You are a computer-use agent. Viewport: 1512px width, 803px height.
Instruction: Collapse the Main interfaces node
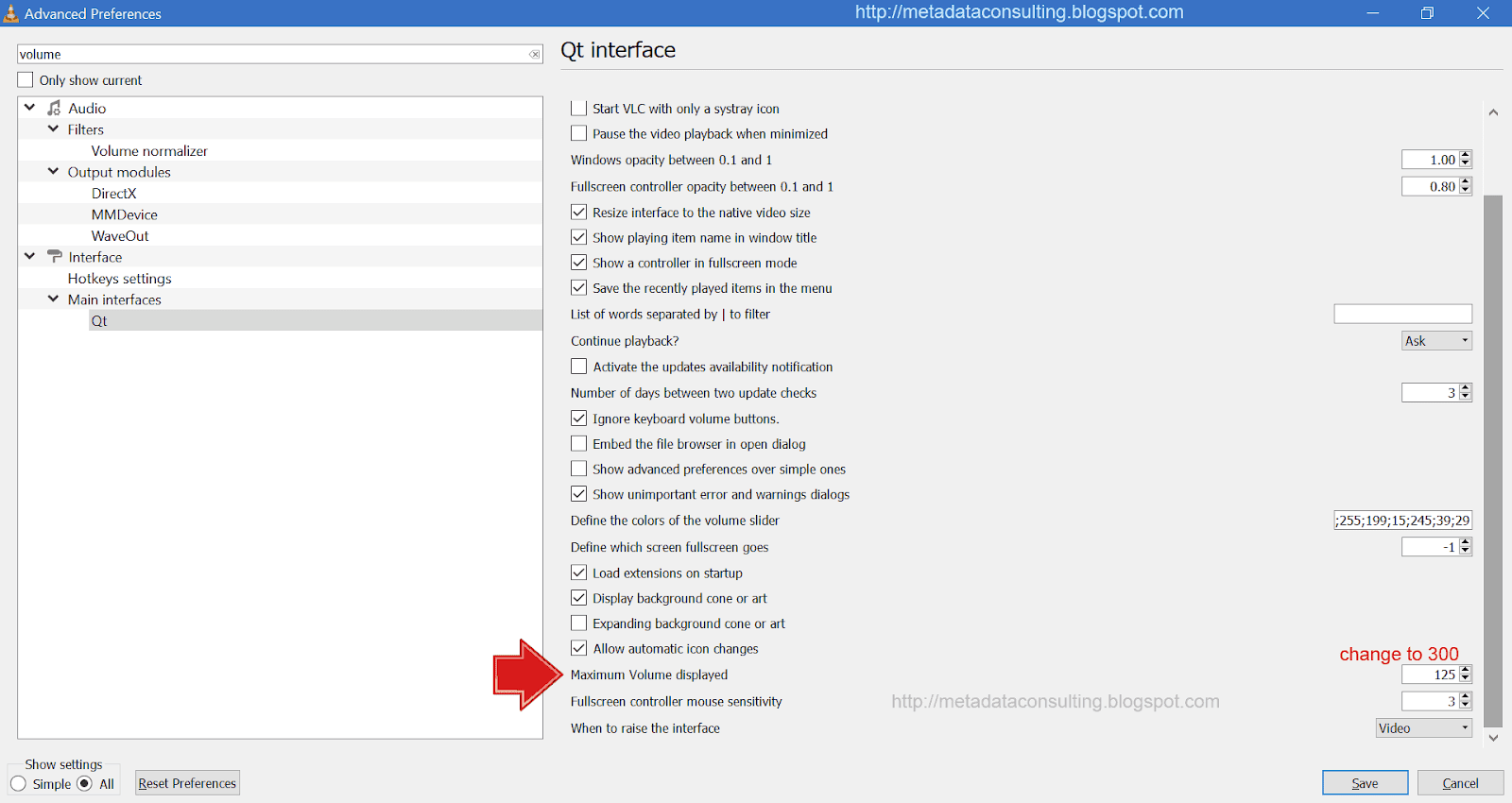(53, 299)
